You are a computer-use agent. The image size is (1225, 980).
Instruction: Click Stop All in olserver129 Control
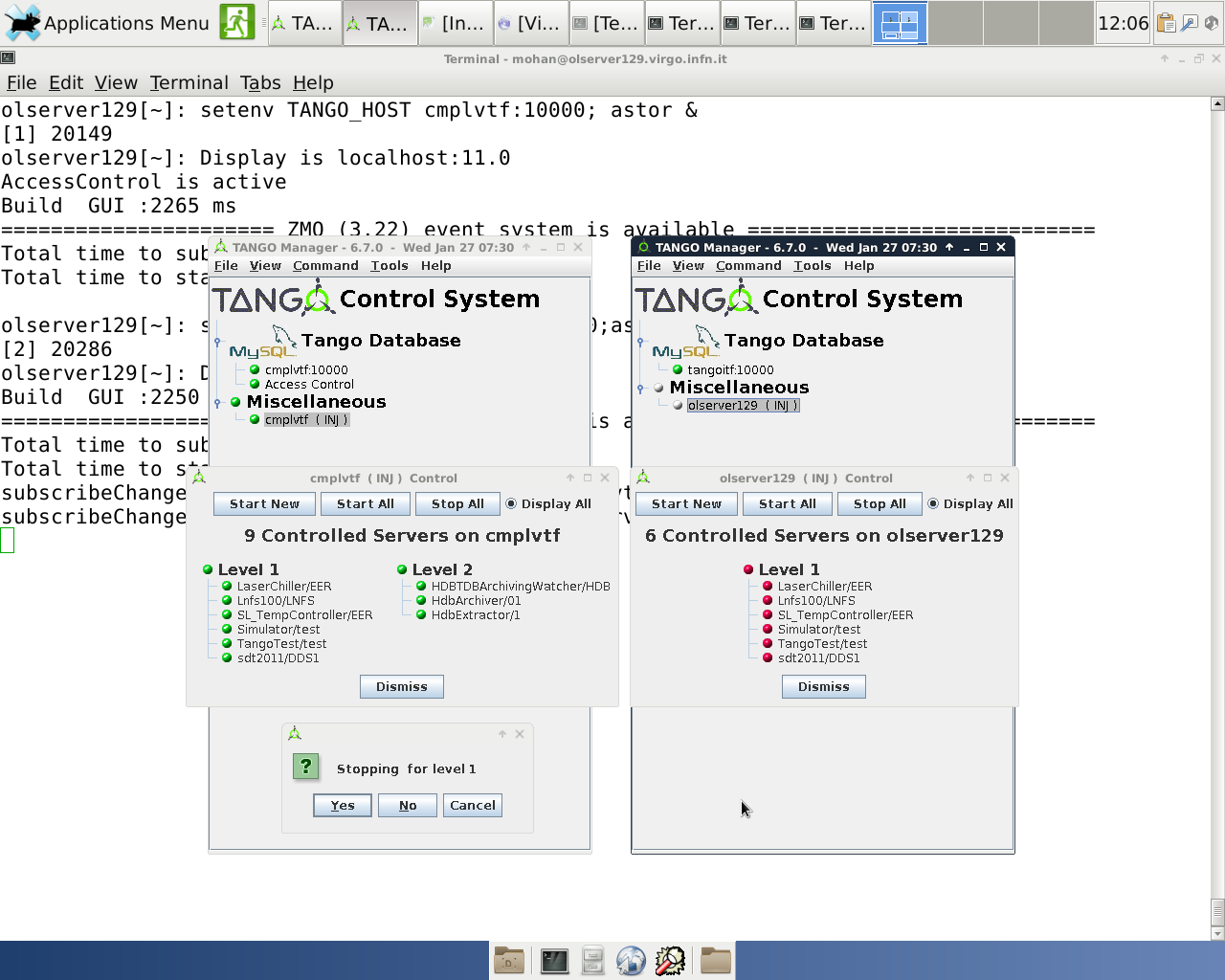pos(880,503)
